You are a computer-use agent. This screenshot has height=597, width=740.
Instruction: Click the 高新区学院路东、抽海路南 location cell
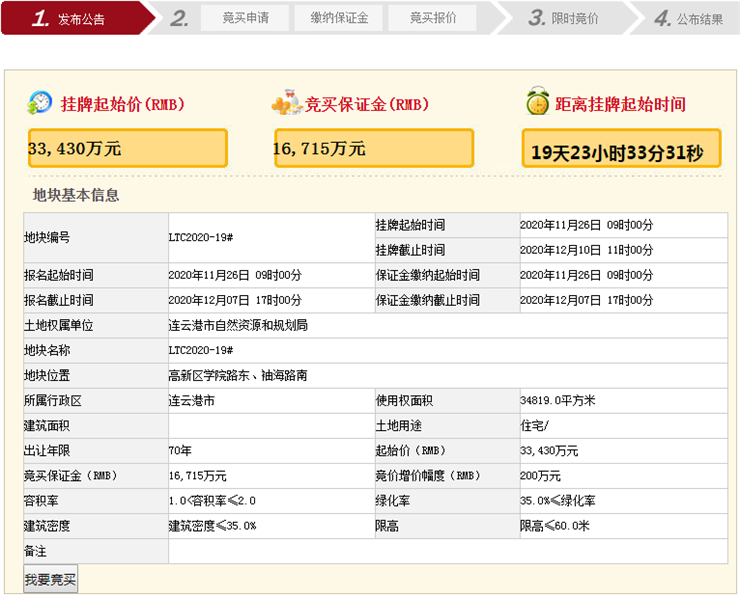[x=238, y=375]
